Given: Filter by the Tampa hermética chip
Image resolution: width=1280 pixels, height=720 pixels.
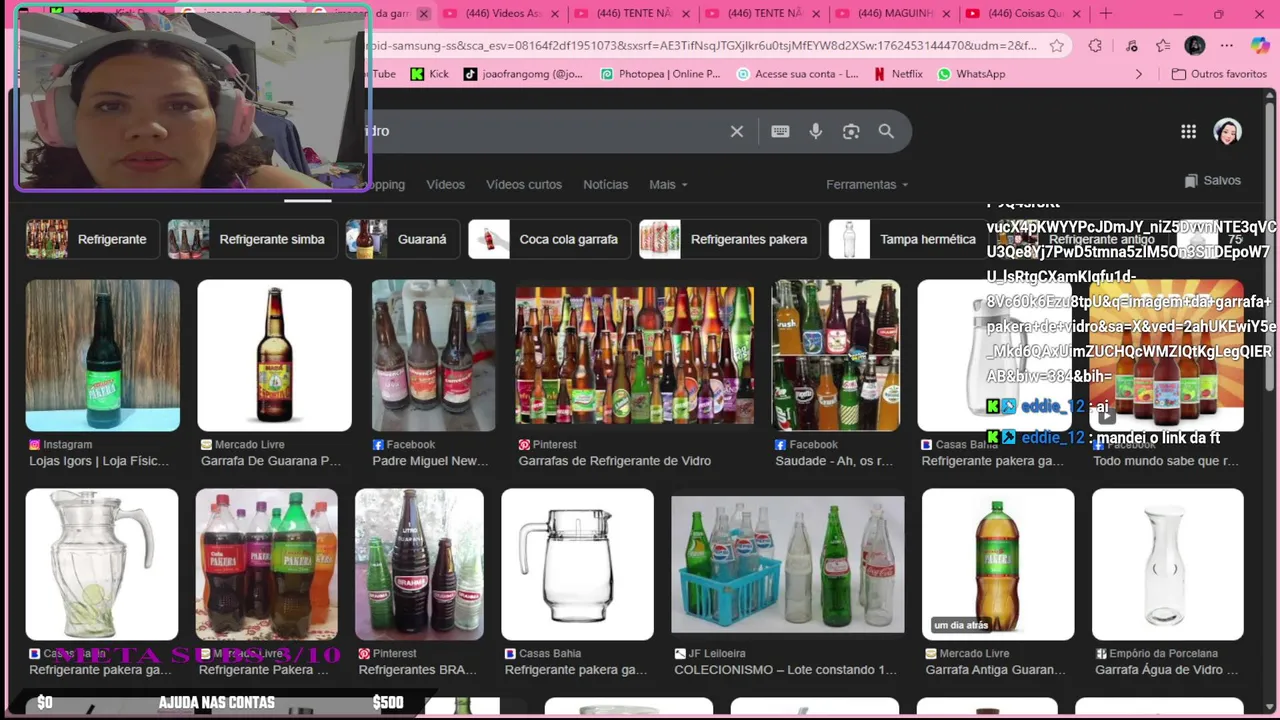Looking at the screenshot, I should point(908,240).
